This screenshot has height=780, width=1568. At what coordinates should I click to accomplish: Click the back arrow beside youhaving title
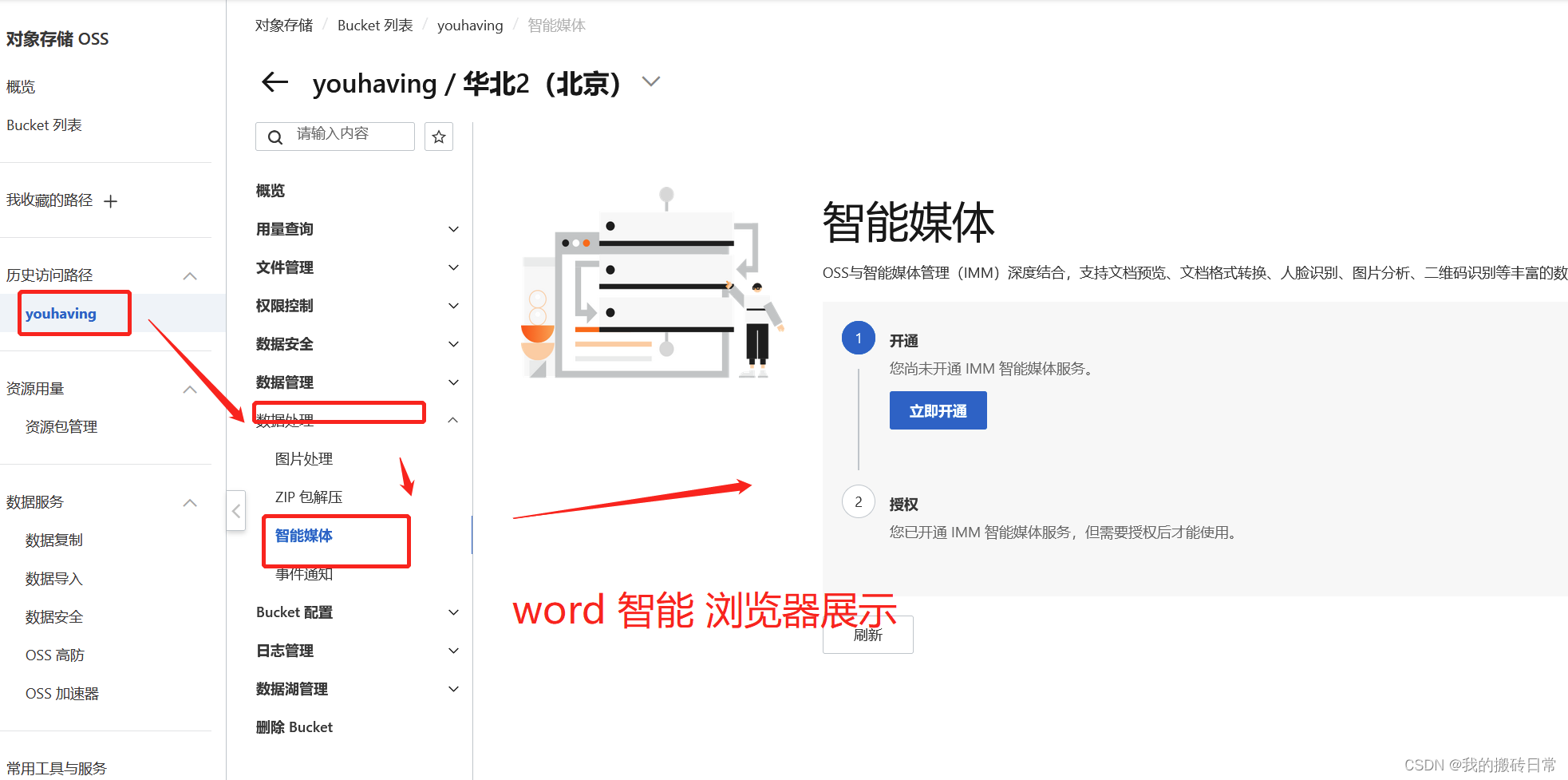pos(274,82)
